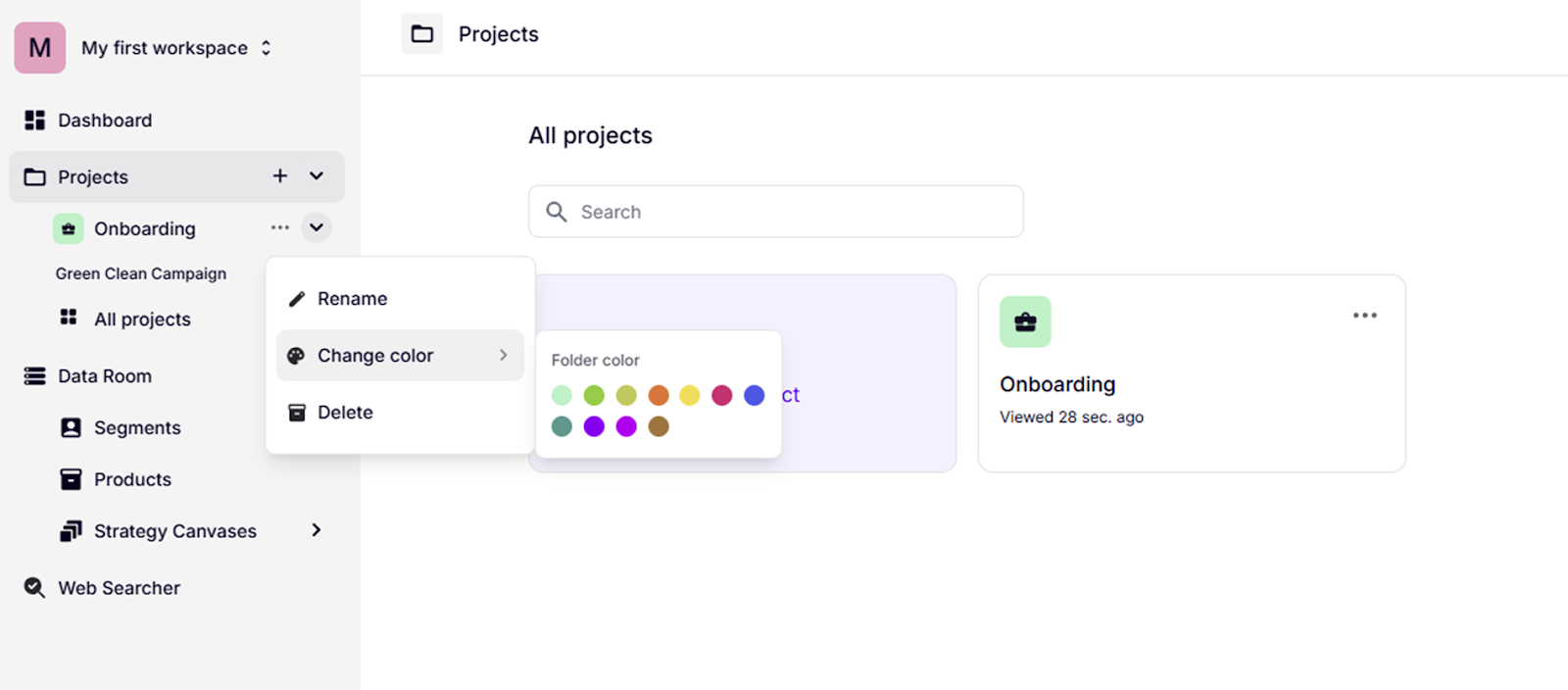Choose Delete from the context menu

[x=345, y=413]
